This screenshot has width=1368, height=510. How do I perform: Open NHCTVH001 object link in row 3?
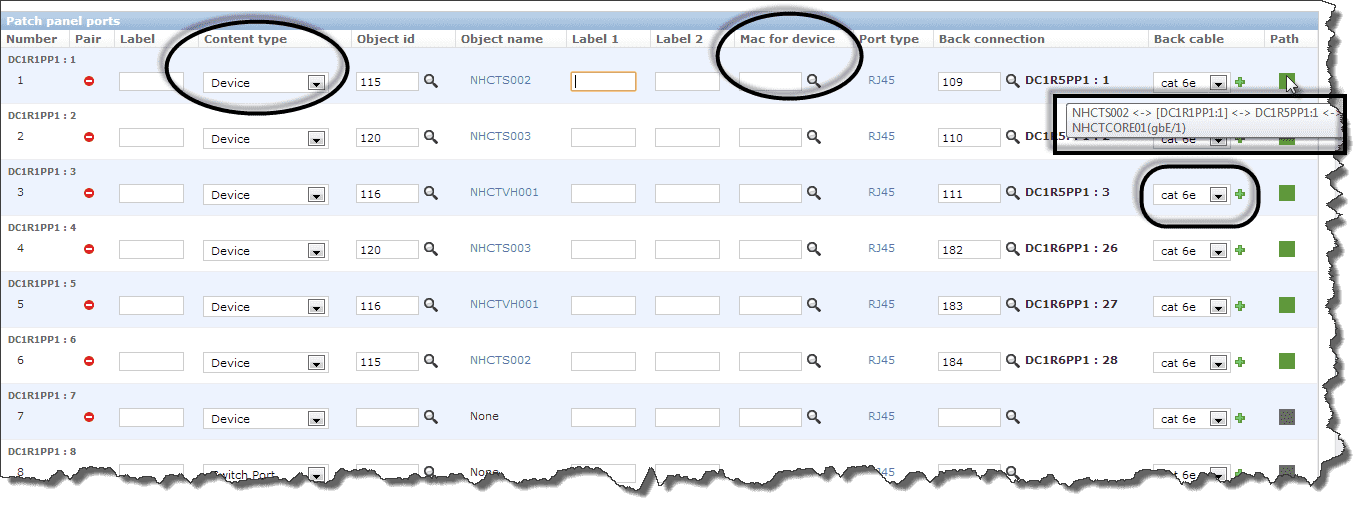click(504, 192)
